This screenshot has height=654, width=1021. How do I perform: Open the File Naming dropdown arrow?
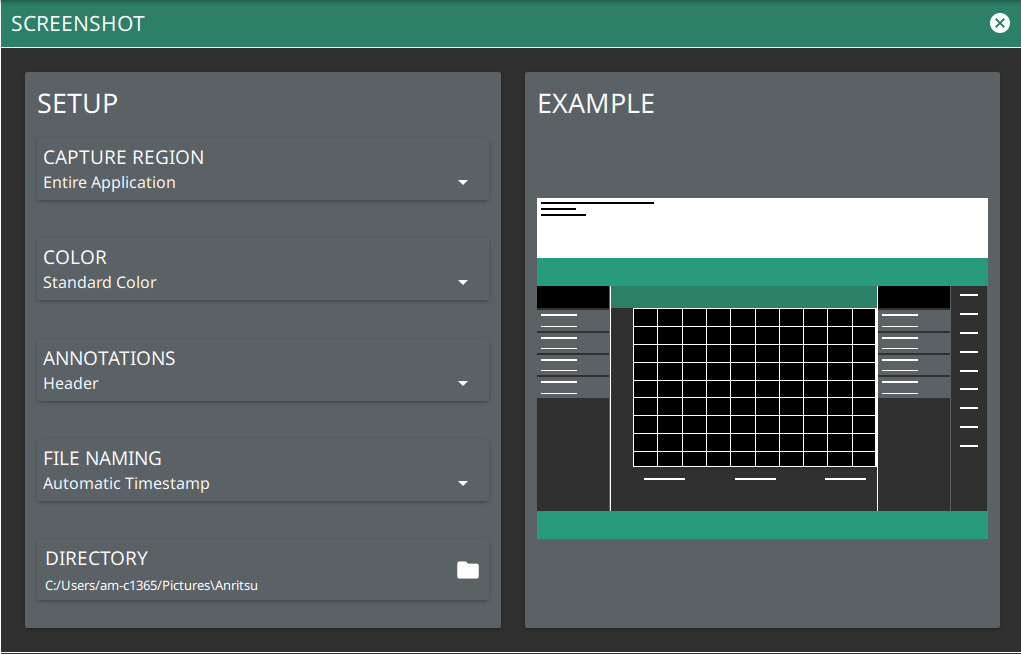[x=462, y=484]
